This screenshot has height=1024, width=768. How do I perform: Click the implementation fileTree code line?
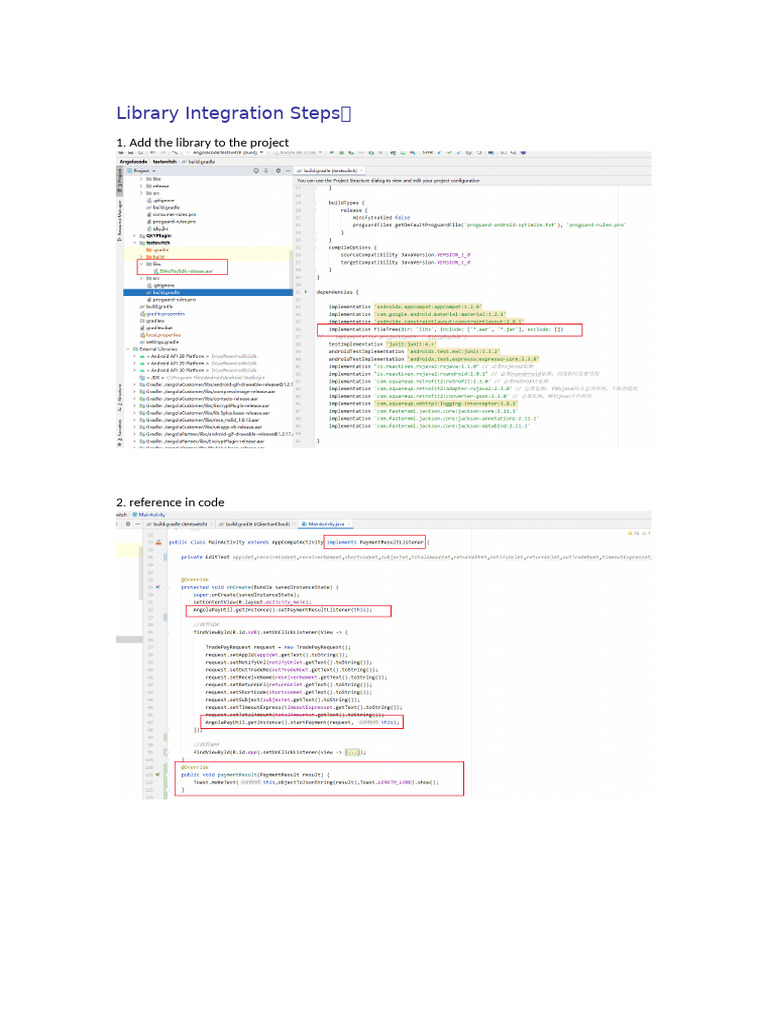pyautogui.click(x=446, y=330)
